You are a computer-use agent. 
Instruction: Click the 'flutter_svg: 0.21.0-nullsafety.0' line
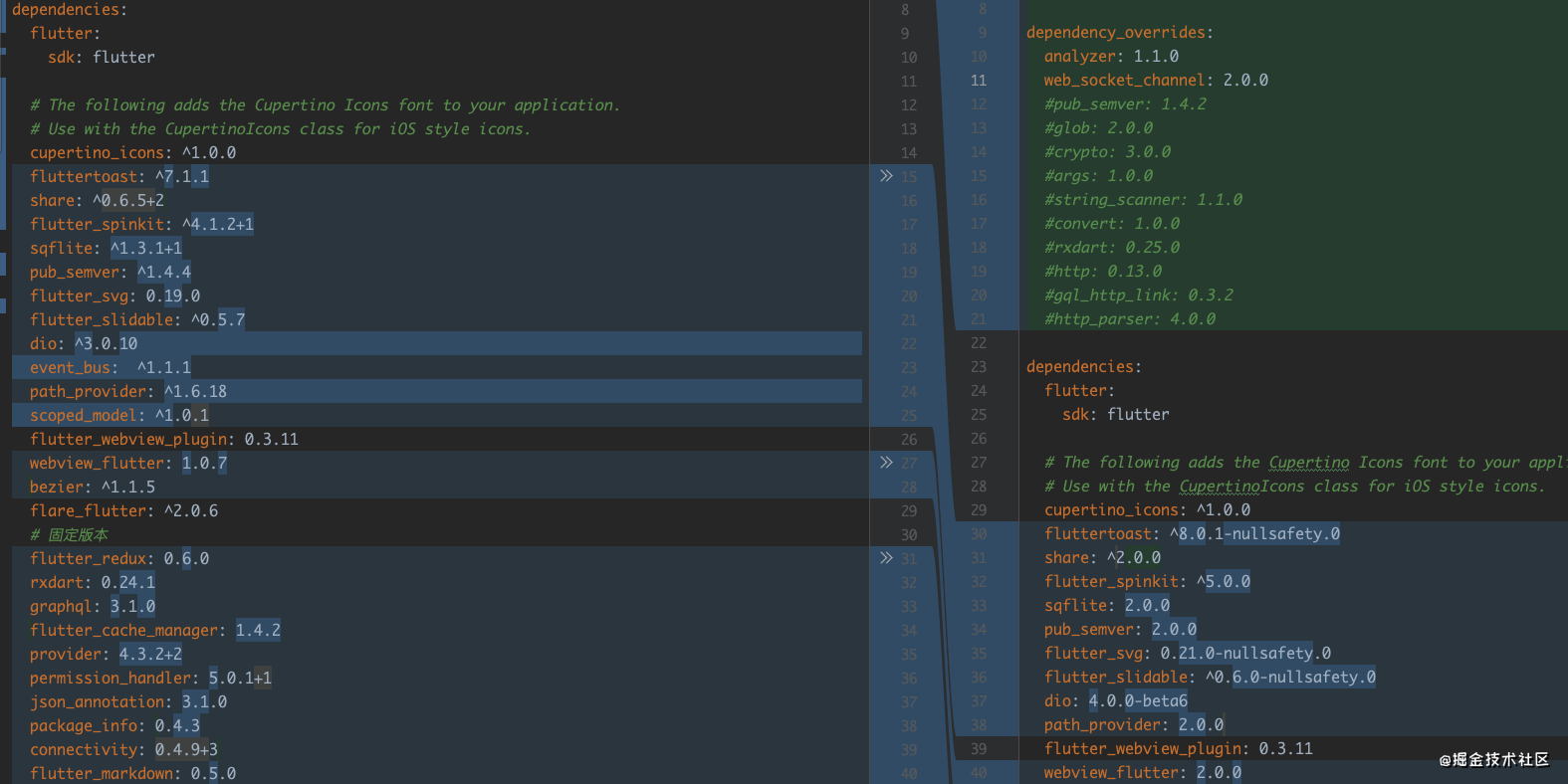pos(1188,653)
